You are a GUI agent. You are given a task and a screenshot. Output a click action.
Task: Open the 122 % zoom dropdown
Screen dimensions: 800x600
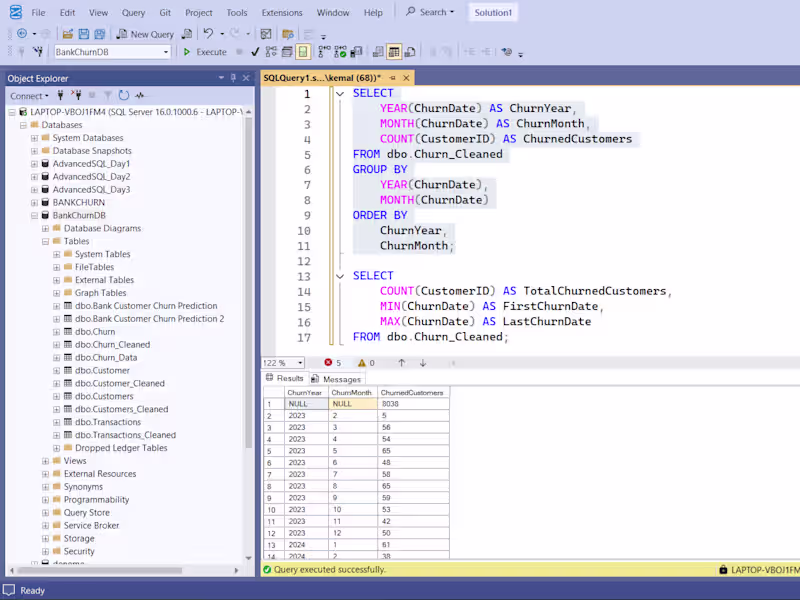point(300,363)
